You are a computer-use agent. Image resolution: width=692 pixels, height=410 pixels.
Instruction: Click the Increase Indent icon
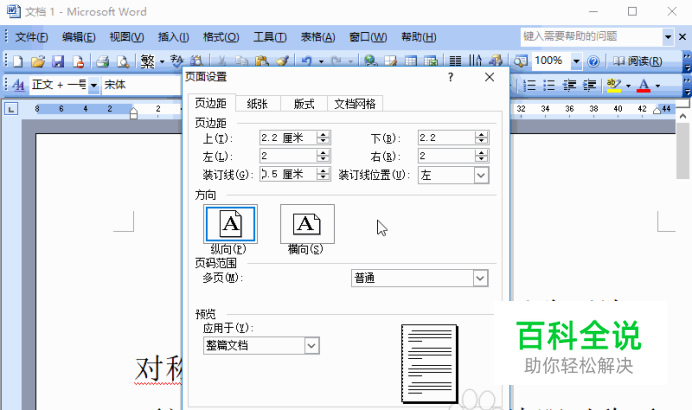click(x=590, y=85)
